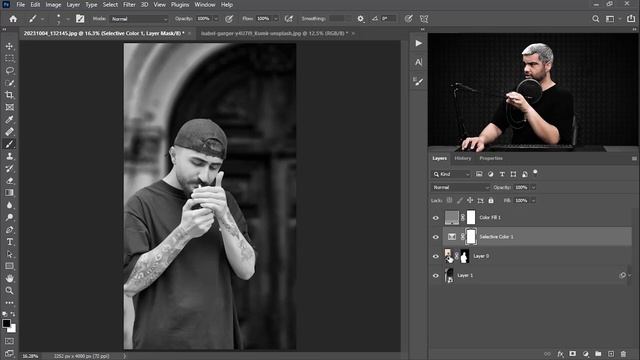Select the Layer 0 mask thumbnail
The image size is (640, 360).
464,256
